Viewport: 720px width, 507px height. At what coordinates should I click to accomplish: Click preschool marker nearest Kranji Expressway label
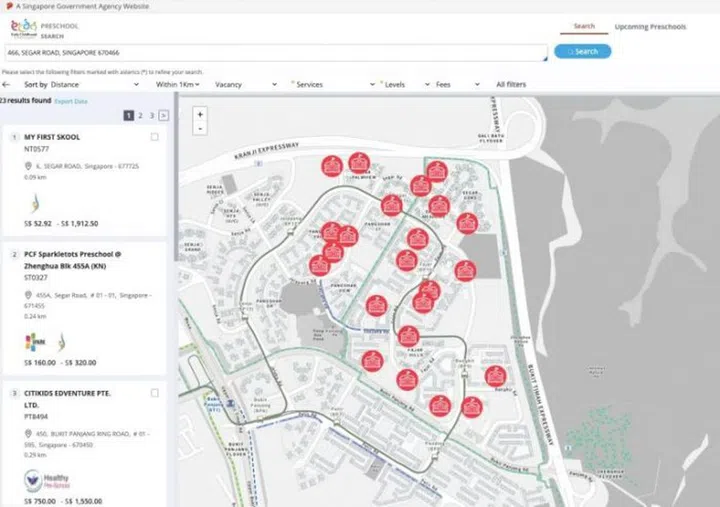click(x=331, y=165)
